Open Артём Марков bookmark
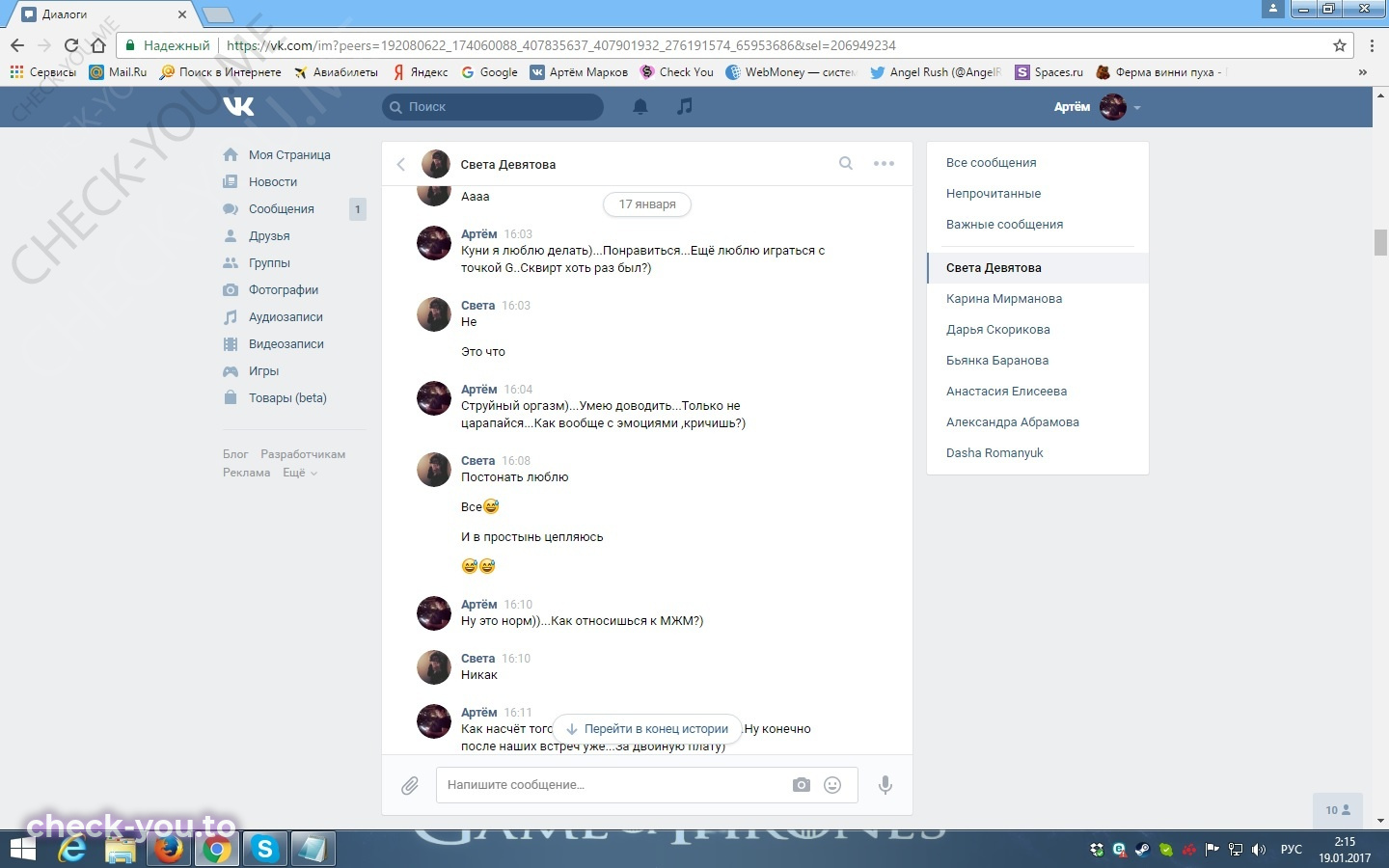Screen dimensions: 1389x868 [580, 72]
